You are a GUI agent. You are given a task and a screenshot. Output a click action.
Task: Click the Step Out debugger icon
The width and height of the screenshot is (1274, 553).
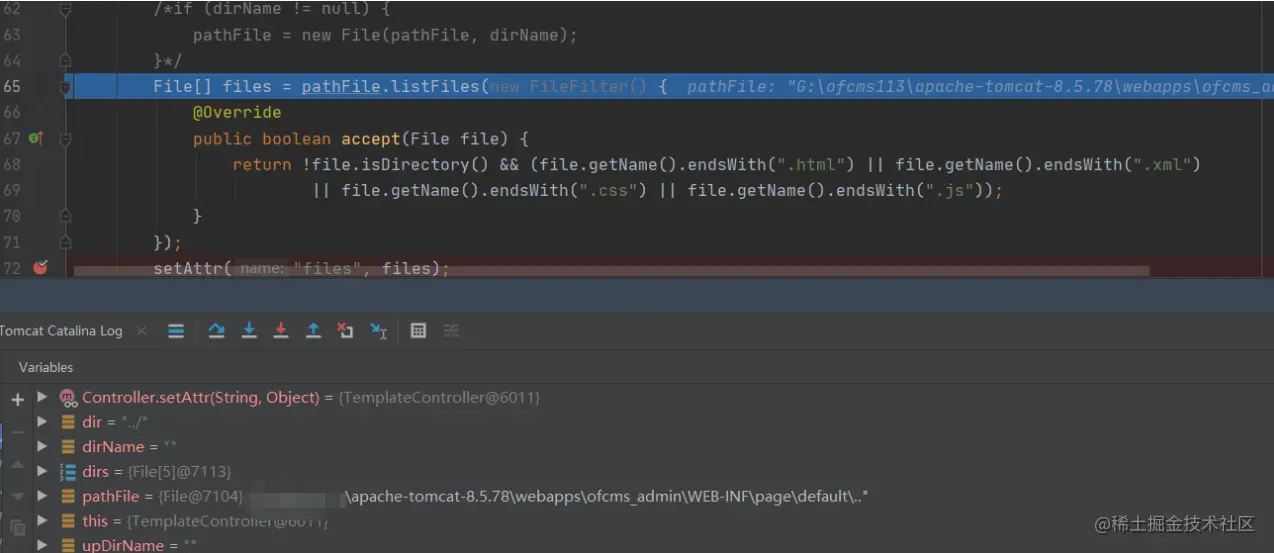313,331
